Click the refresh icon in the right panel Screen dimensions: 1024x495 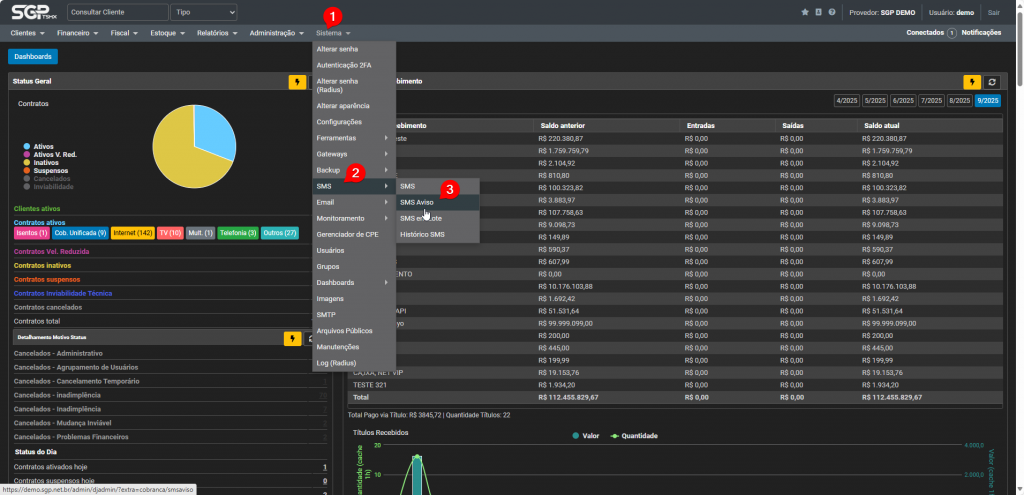[992, 82]
